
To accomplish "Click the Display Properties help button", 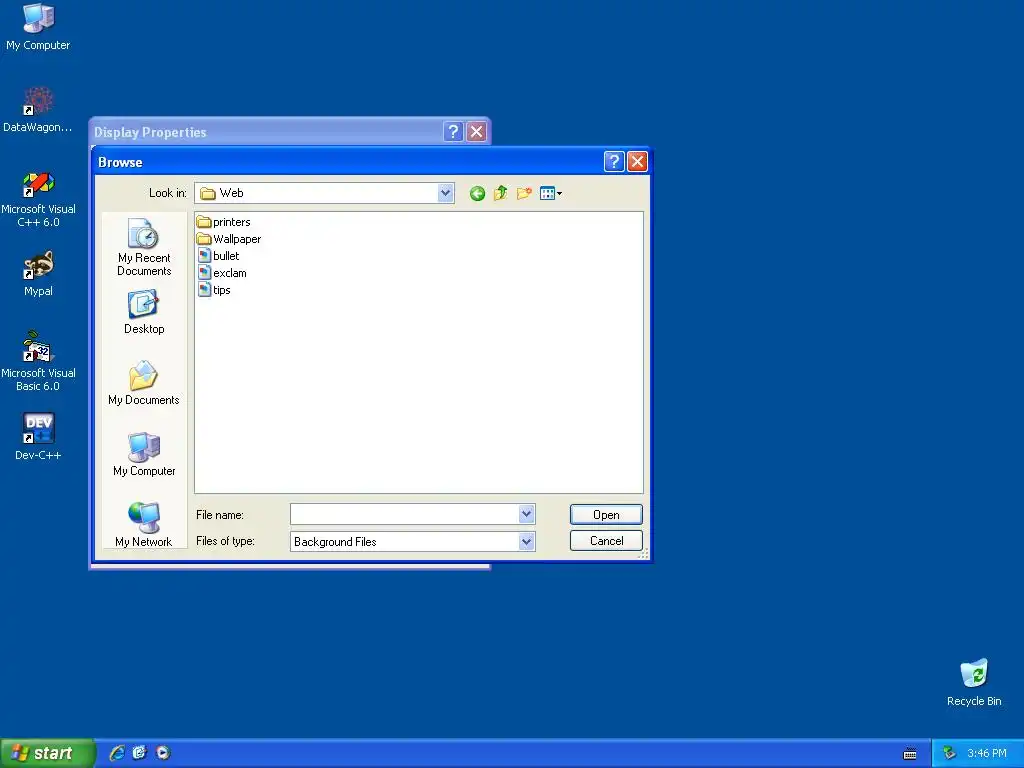I will (453, 131).
